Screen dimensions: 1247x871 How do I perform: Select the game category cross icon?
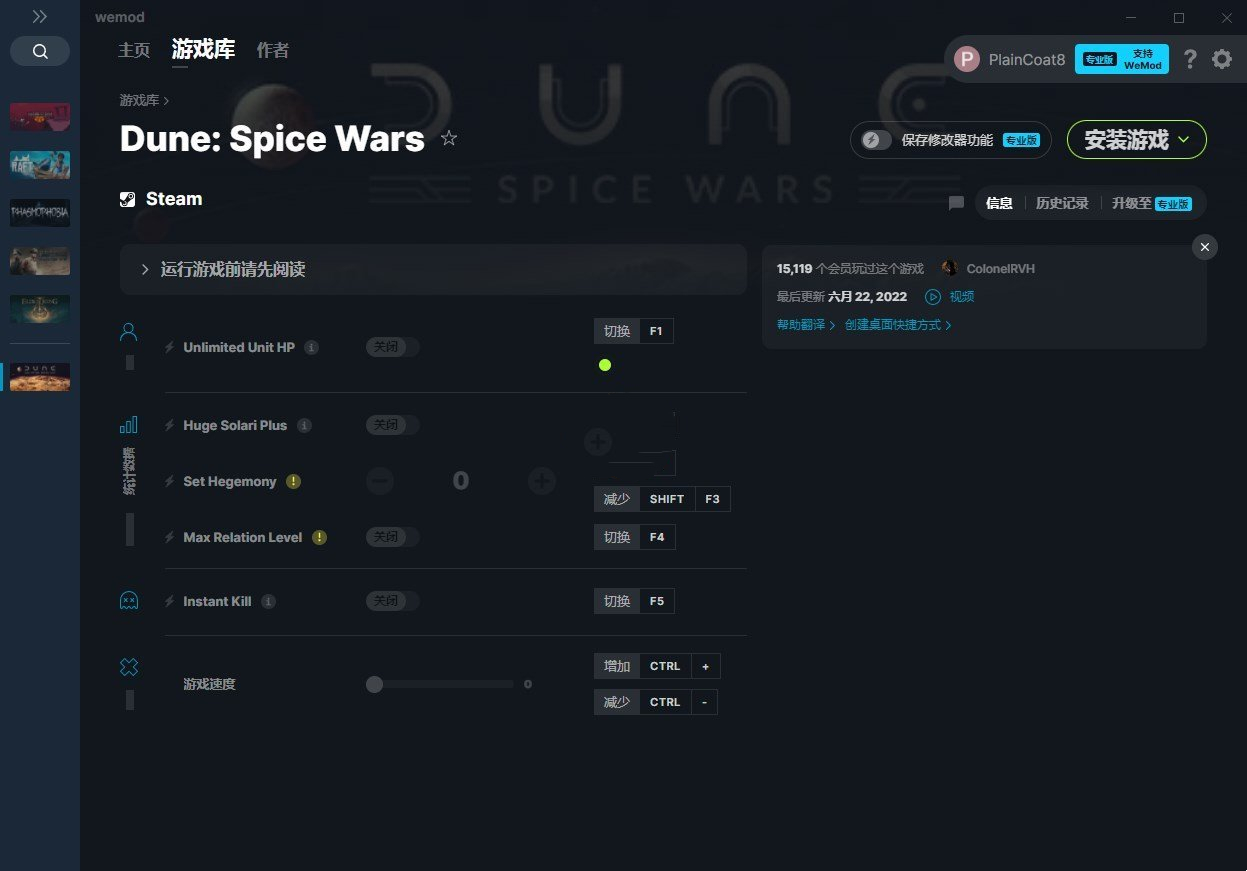point(128,667)
